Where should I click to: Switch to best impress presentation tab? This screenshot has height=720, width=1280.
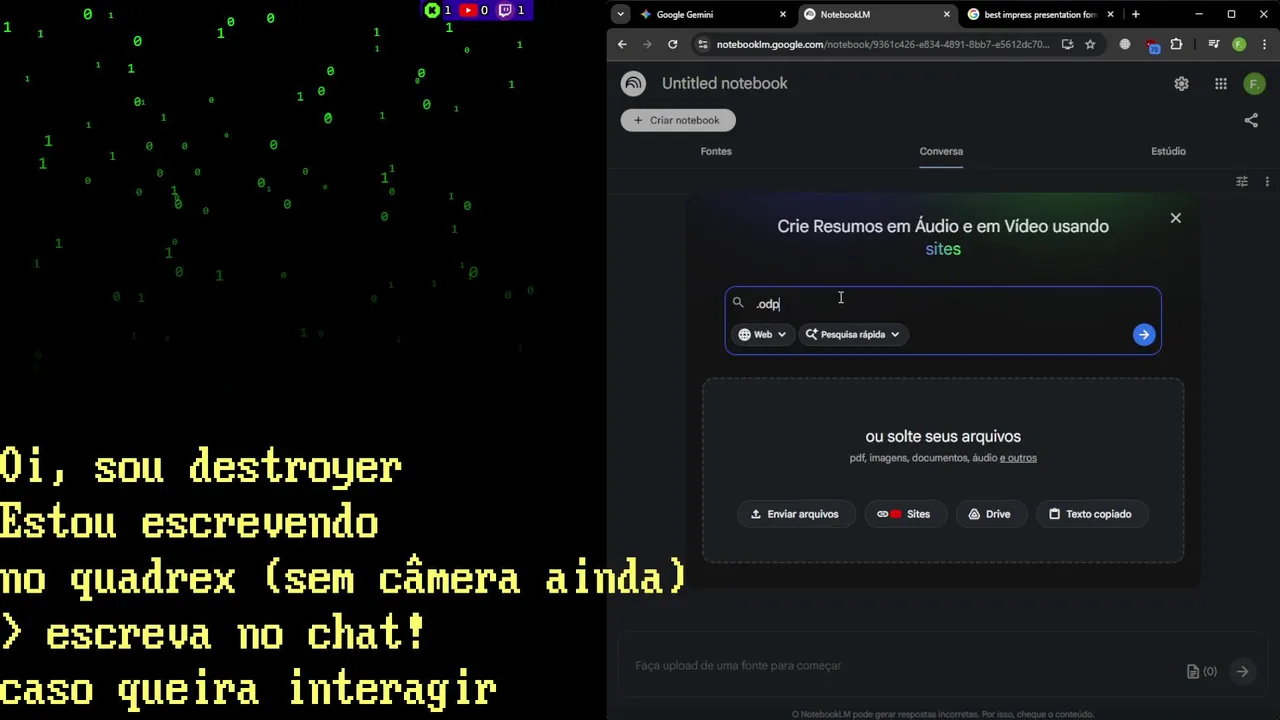point(1039,14)
